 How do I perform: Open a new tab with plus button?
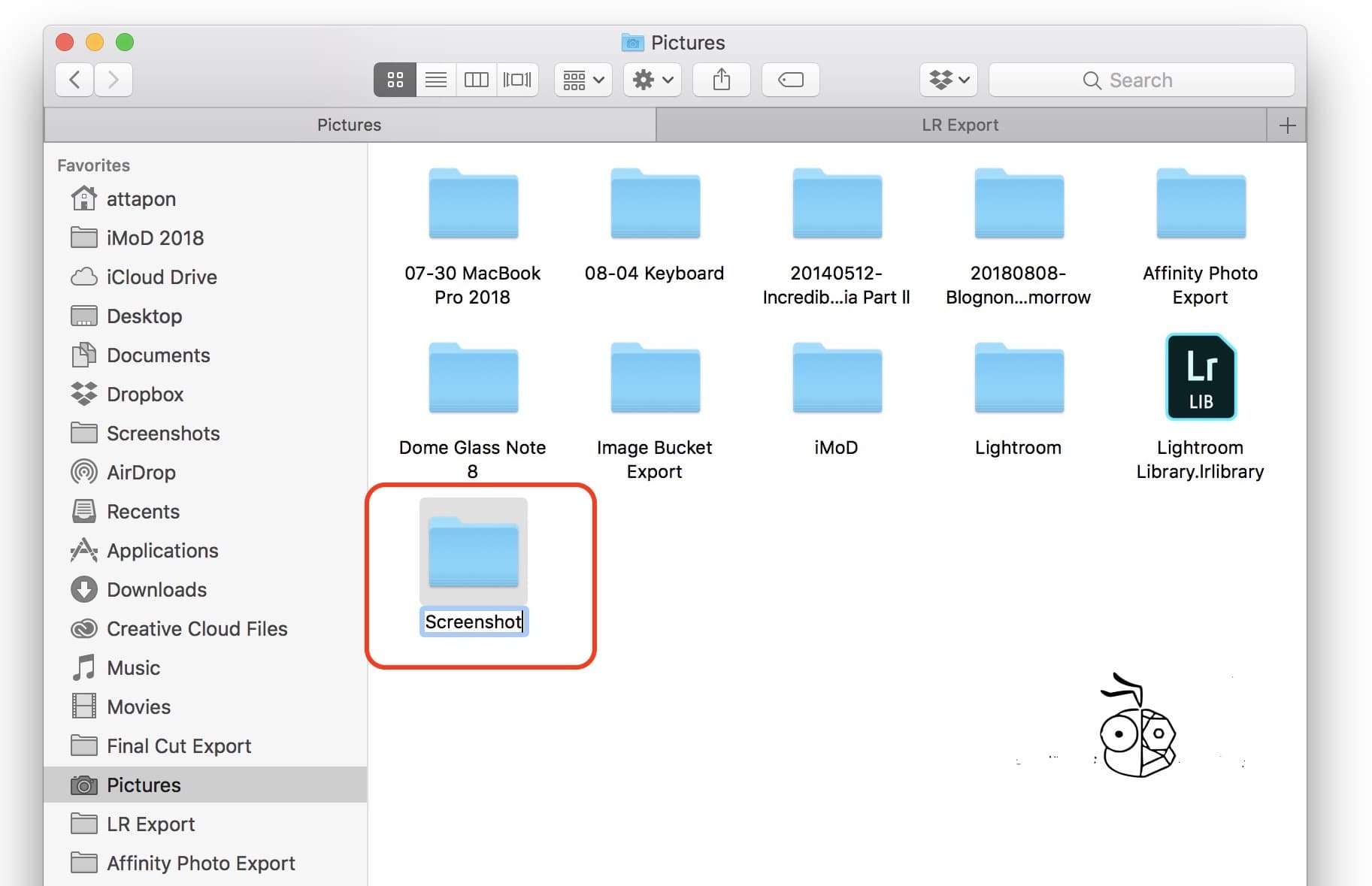pos(1286,124)
